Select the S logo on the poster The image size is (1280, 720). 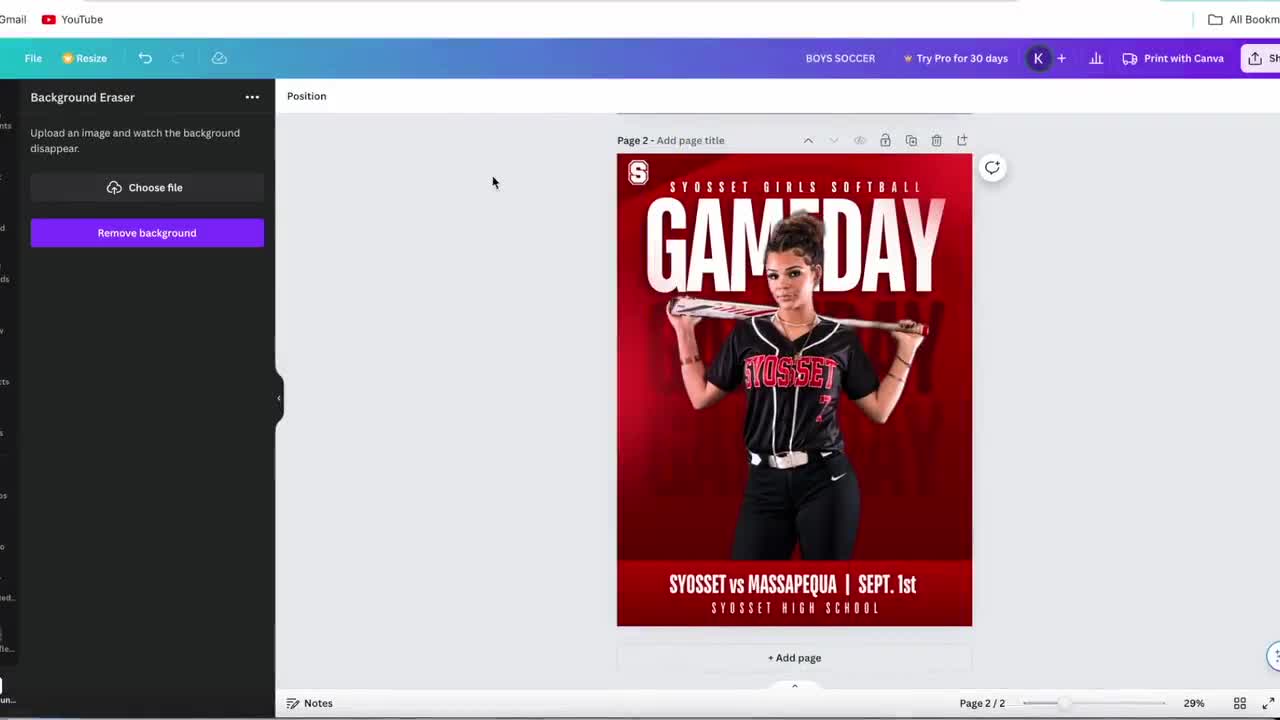click(x=638, y=173)
